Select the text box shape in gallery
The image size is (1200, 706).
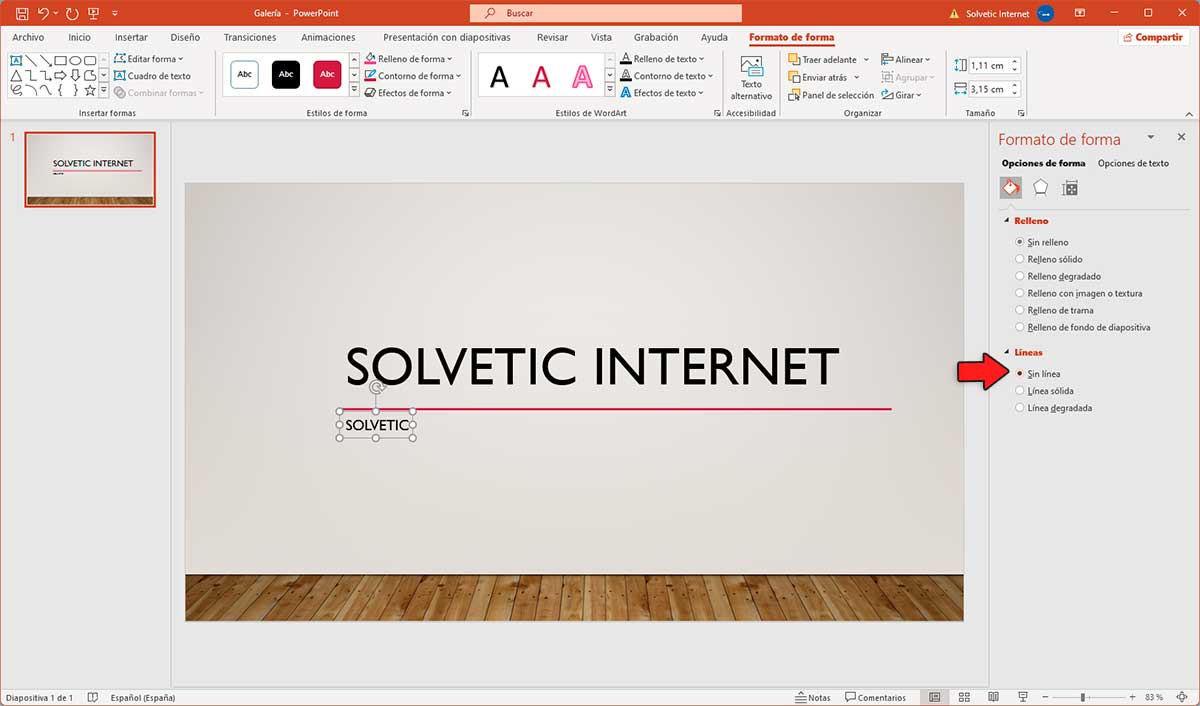(15, 60)
